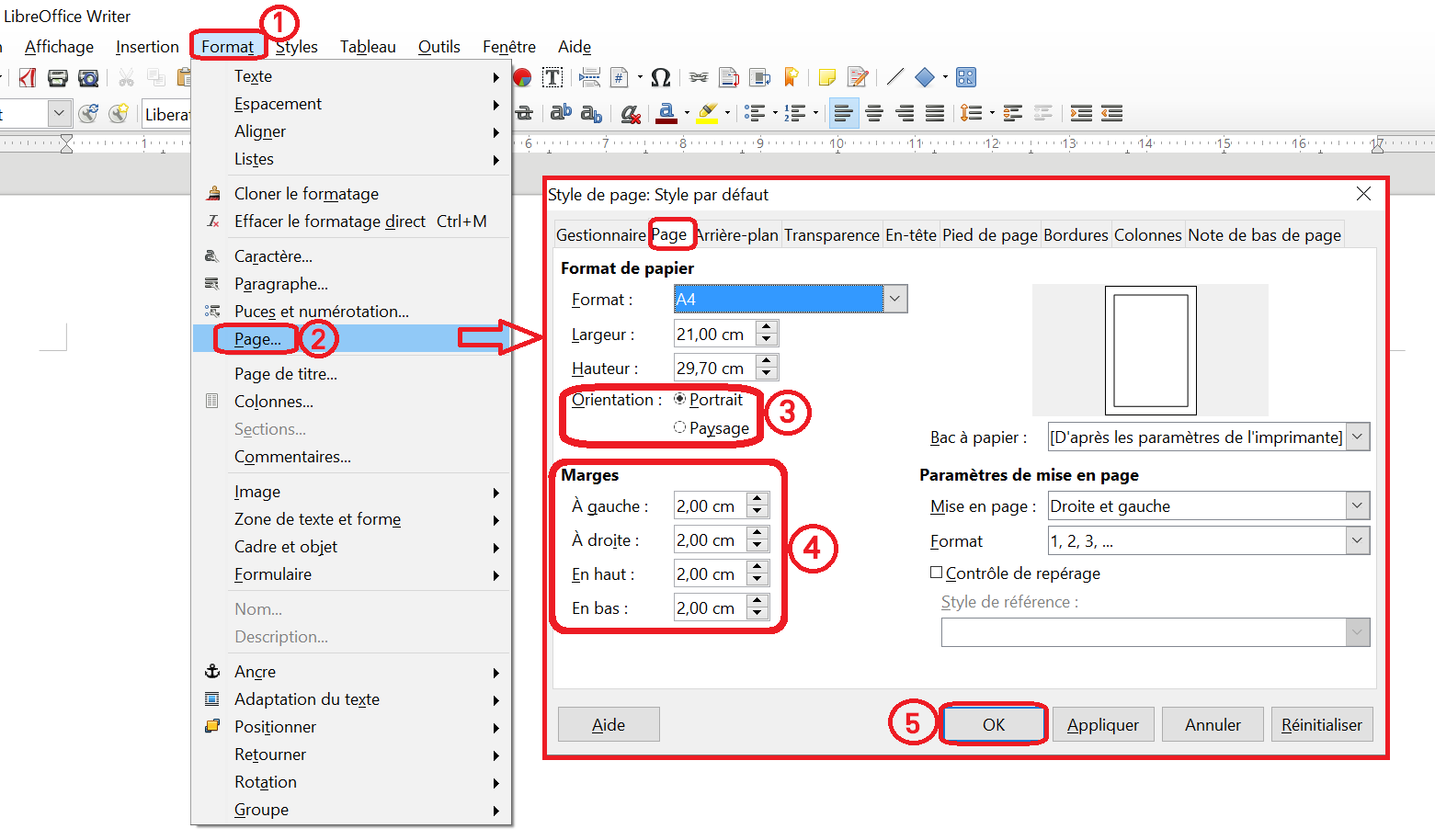Insert page break icon

coord(590,77)
